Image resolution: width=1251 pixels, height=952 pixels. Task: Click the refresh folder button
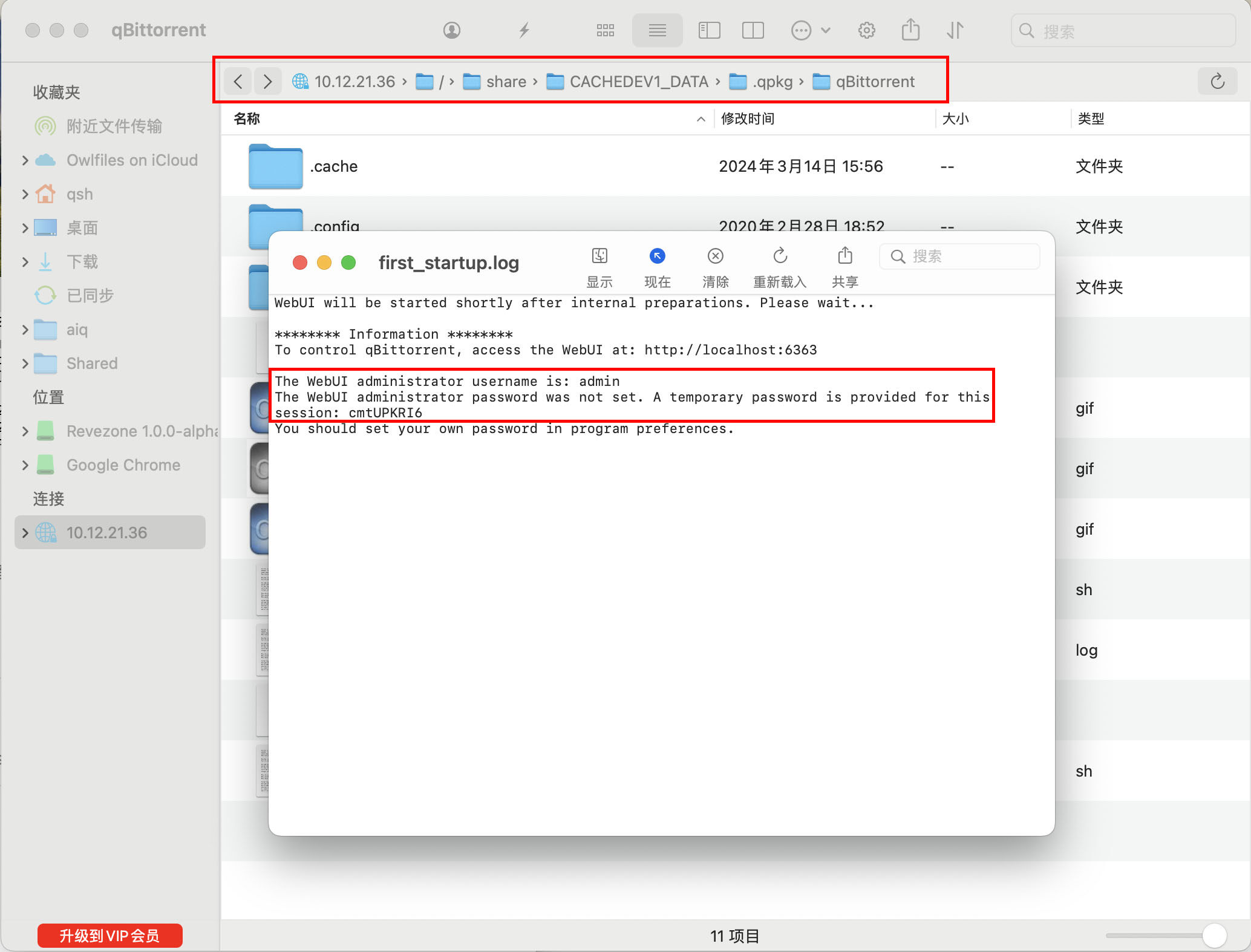coord(1218,81)
